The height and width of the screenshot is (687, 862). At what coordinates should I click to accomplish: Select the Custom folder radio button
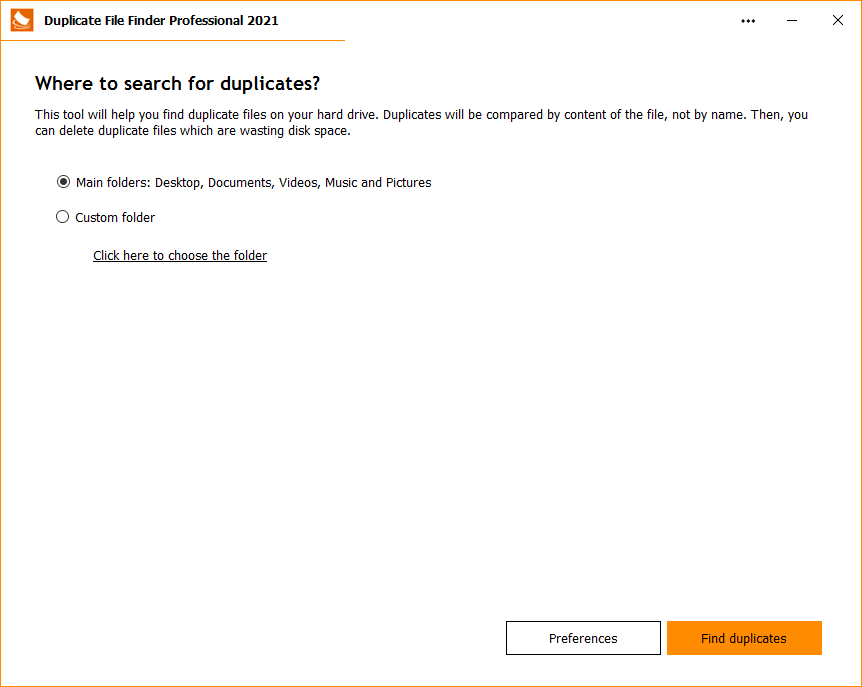pos(63,217)
